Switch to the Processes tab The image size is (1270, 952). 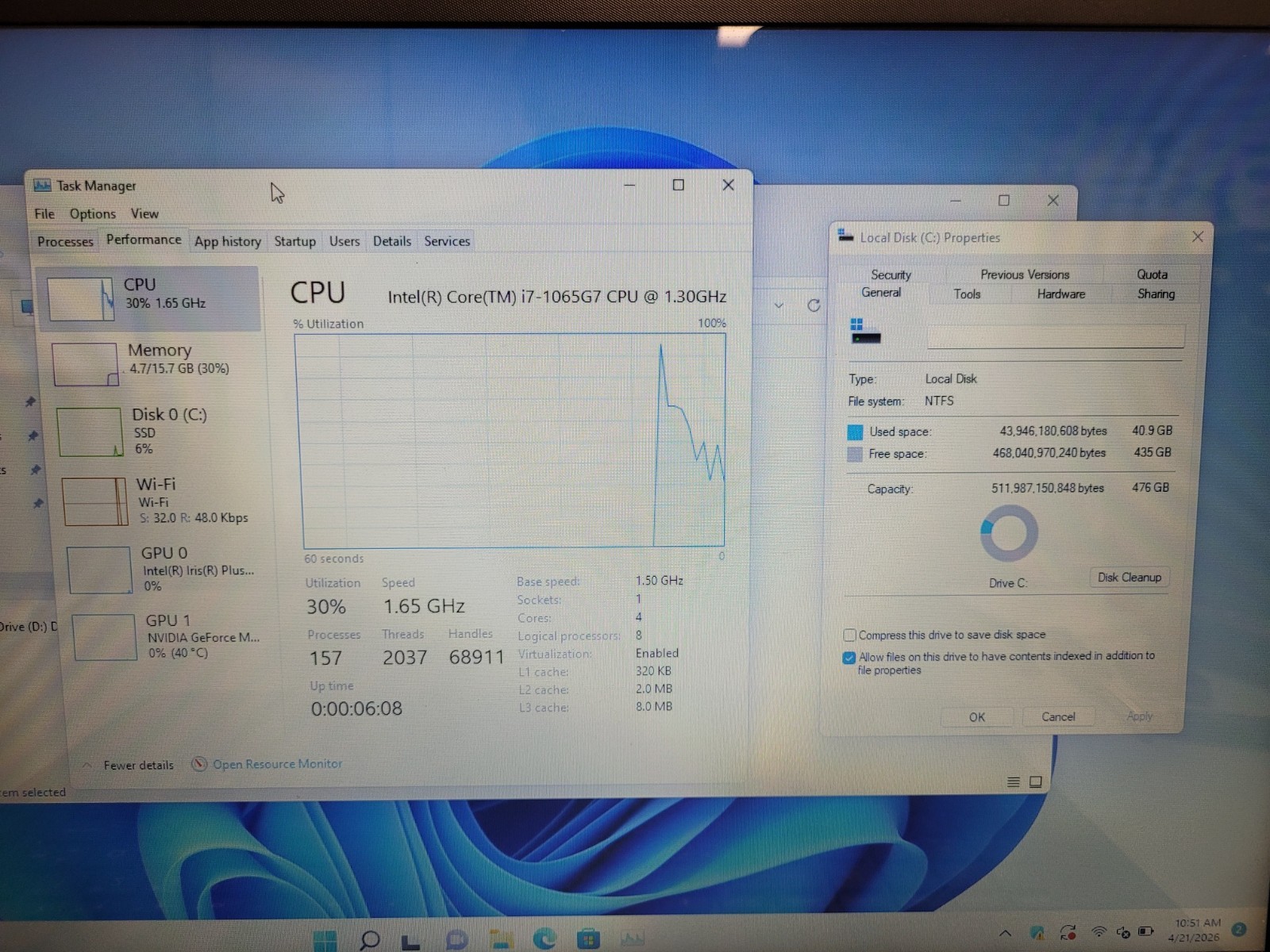(x=65, y=241)
